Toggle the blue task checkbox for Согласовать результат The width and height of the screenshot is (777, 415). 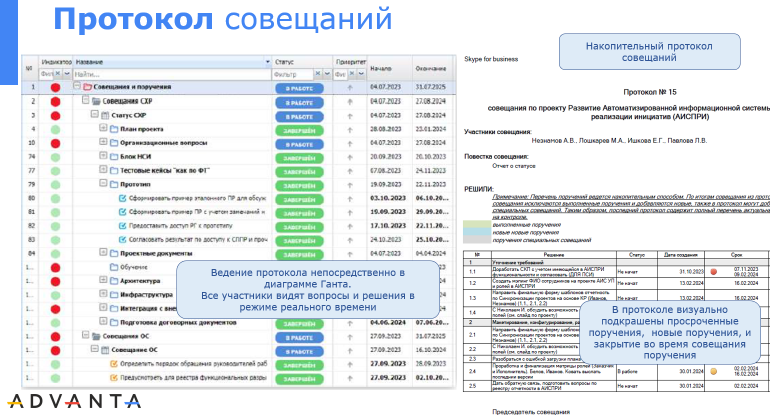tap(121, 241)
